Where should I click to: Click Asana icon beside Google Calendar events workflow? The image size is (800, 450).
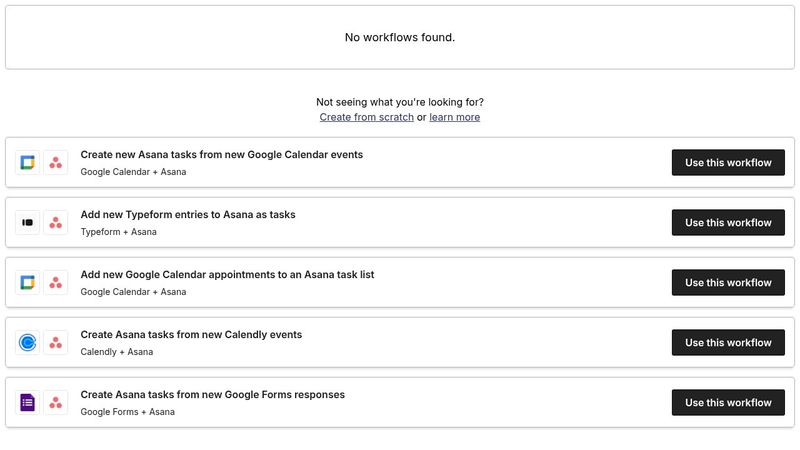(x=56, y=163)
